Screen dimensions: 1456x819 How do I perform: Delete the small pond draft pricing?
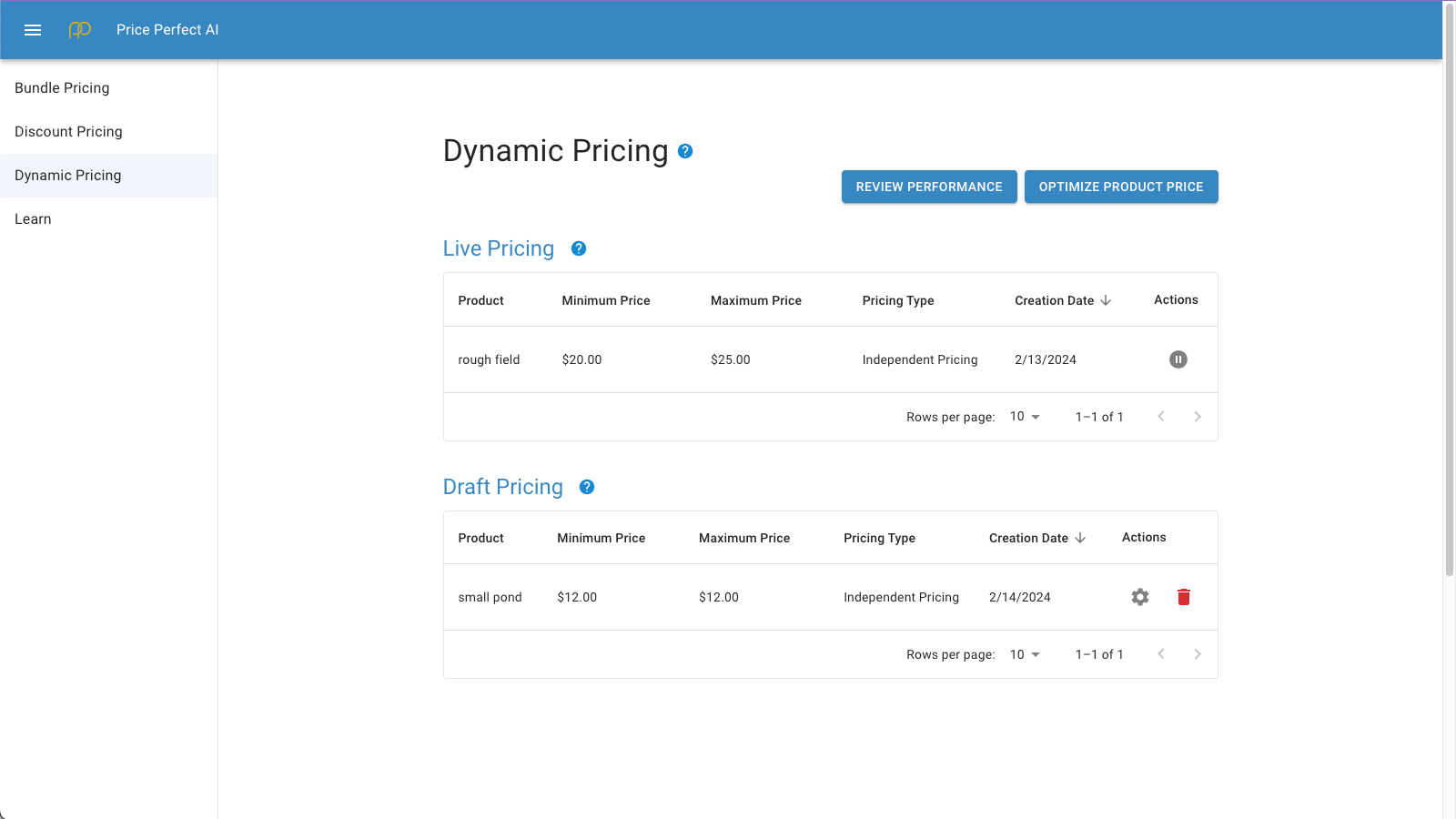pyautogui.click(x=1184, y=597)
